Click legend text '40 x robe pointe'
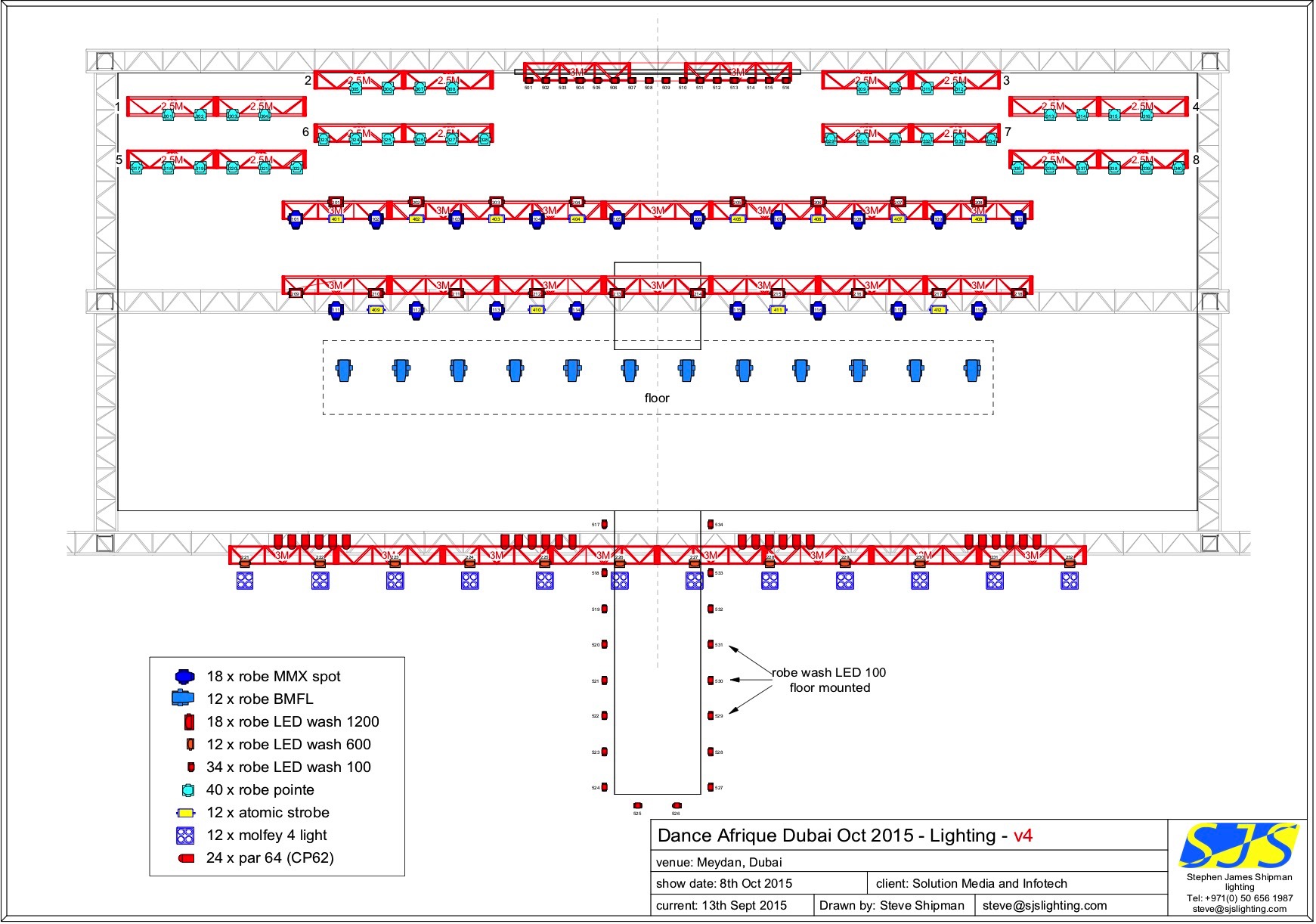The height and width of the screenshot is (924, 1316). (260, 790)
